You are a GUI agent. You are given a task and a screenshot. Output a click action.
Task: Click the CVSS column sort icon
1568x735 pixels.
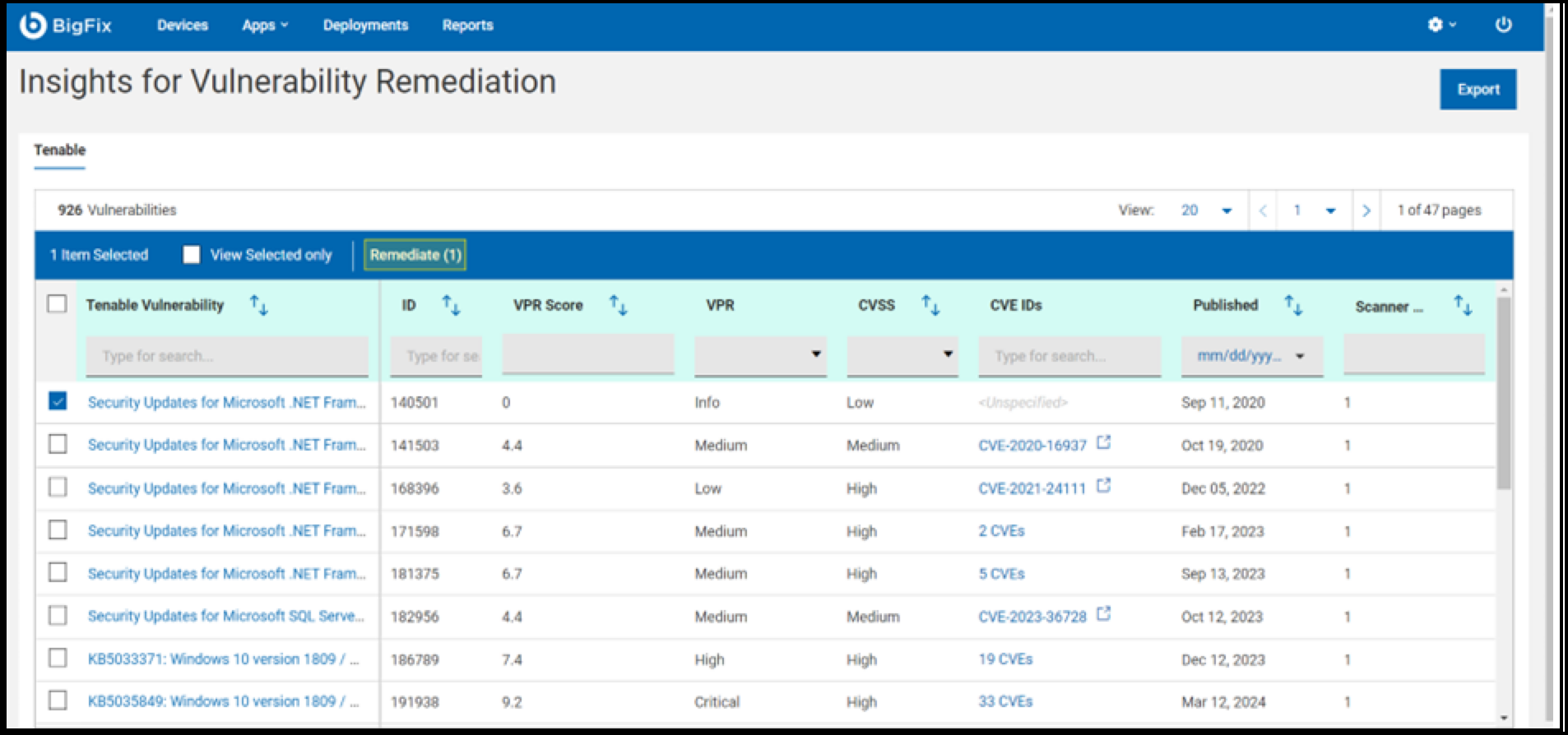tap(930, 306)
